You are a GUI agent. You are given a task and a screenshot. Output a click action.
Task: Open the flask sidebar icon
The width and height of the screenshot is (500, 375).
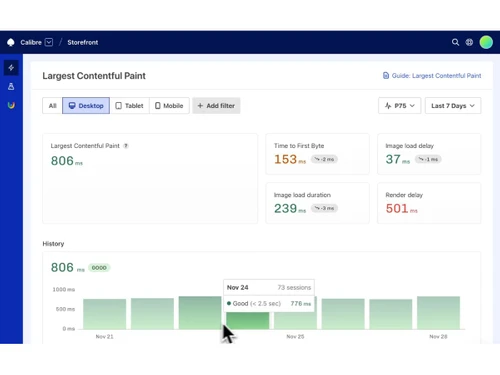tap(11, 87)
